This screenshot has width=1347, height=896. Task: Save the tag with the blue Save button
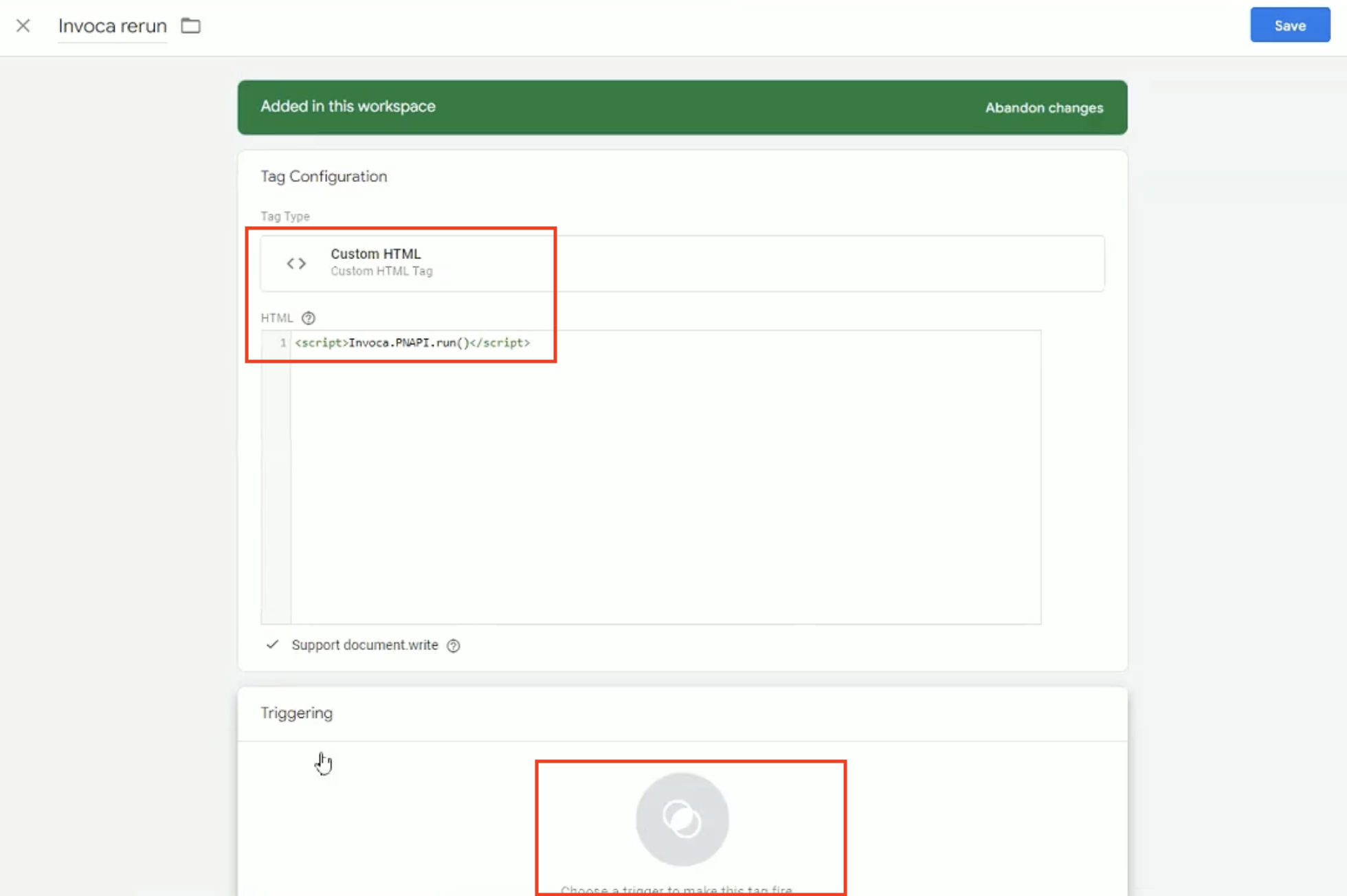click(1290, 25)
